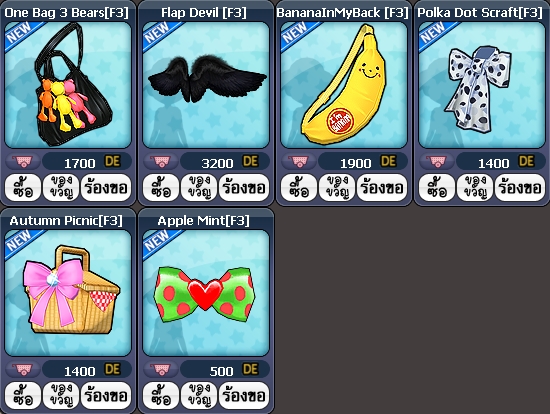The width and height of the screenshot is (550, 414).
Task: Buy One Bag 3 Bears with ซื้อ button
Action: tap(23, 187)
